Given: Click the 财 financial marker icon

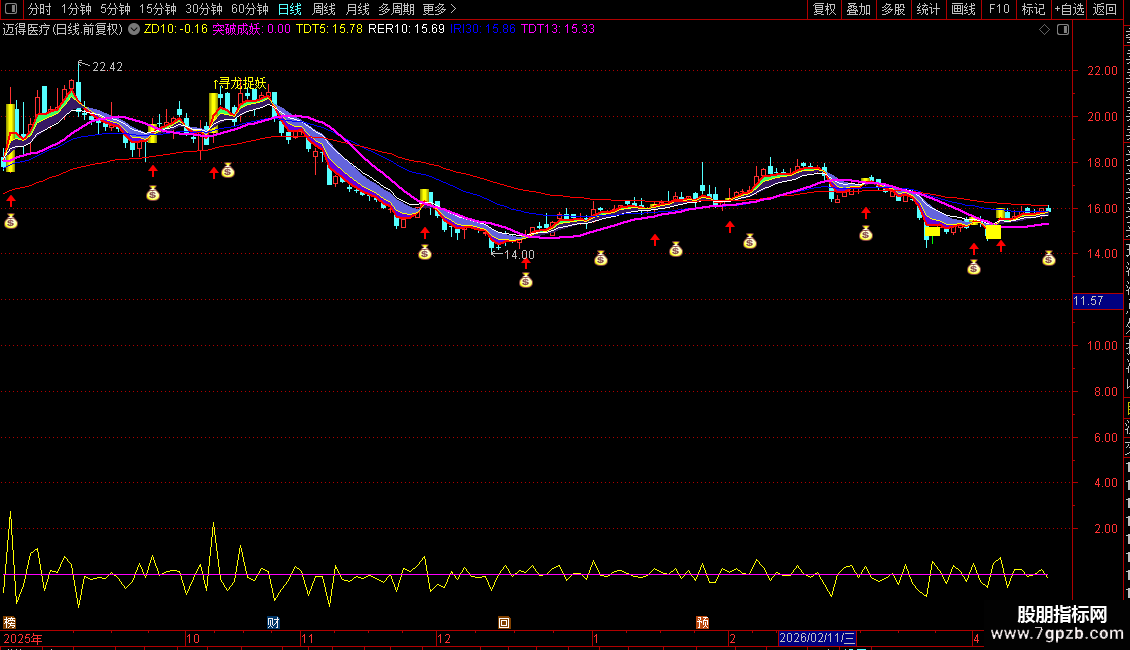Looking at the screenshot, I should pos(273,622).
